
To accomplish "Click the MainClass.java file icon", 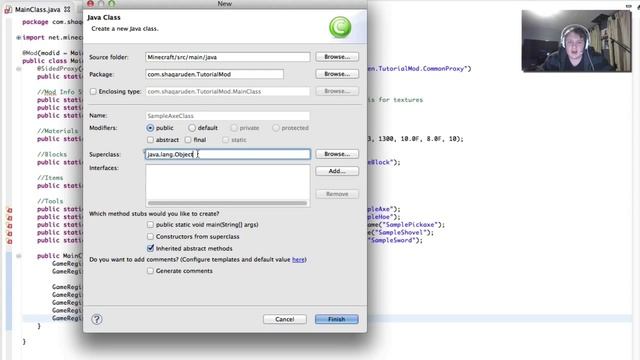I will click(x=8, y=9).
